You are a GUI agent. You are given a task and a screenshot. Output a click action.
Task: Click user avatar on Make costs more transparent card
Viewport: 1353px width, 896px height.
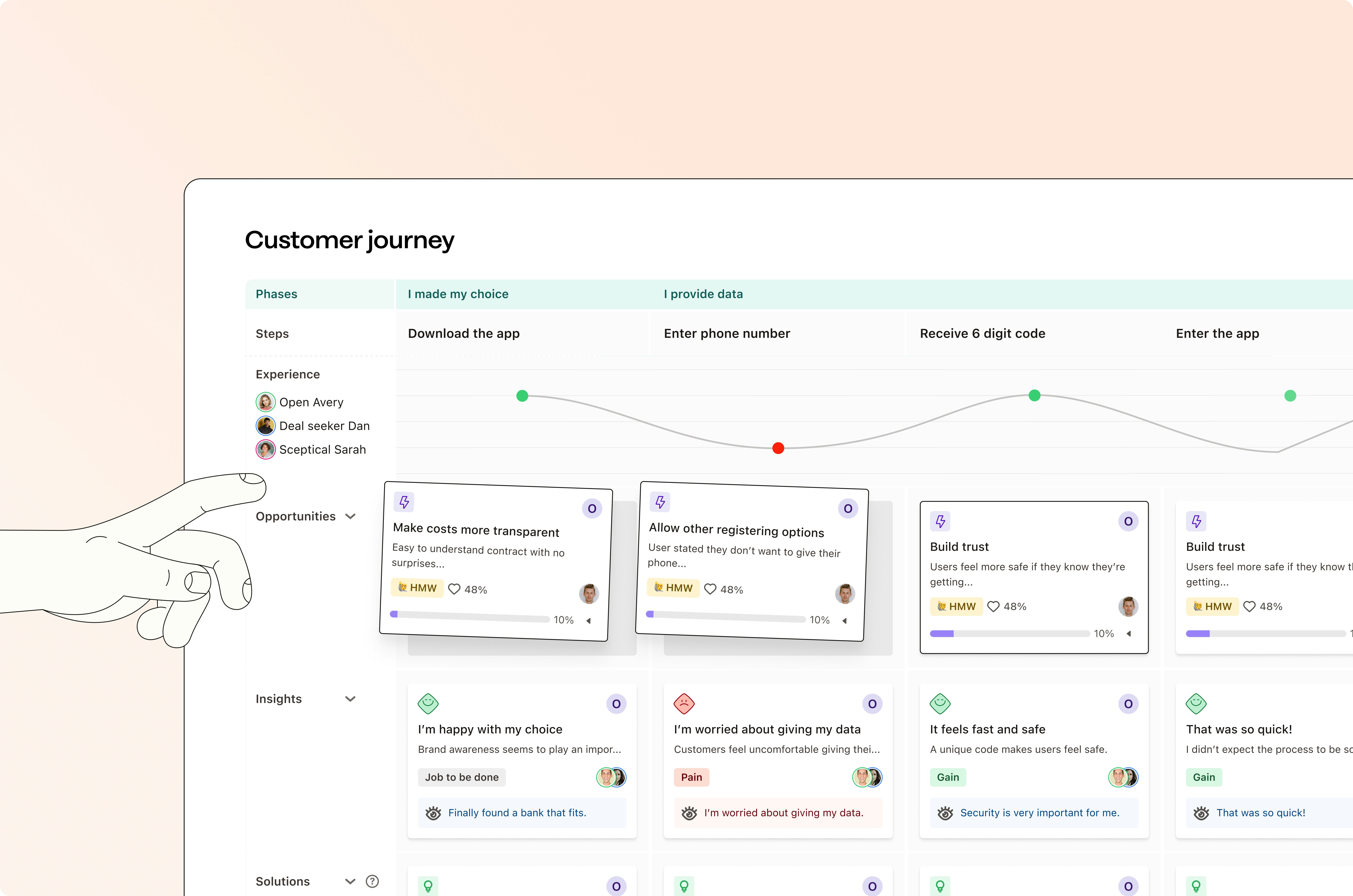pyautogui.click(x=589, y=594)
